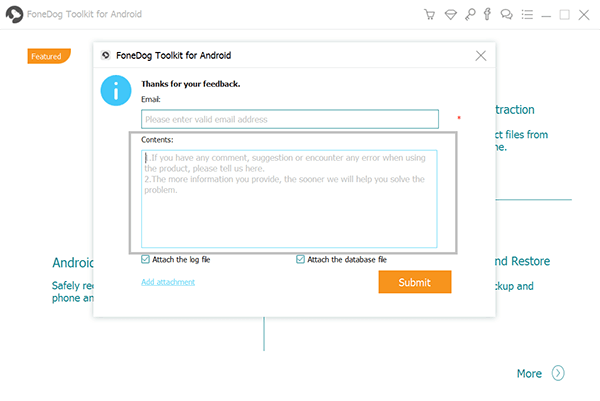This screenshot has height=401, width=600.
Task: Click the 'Email:' label
Action: coord(151,99)
